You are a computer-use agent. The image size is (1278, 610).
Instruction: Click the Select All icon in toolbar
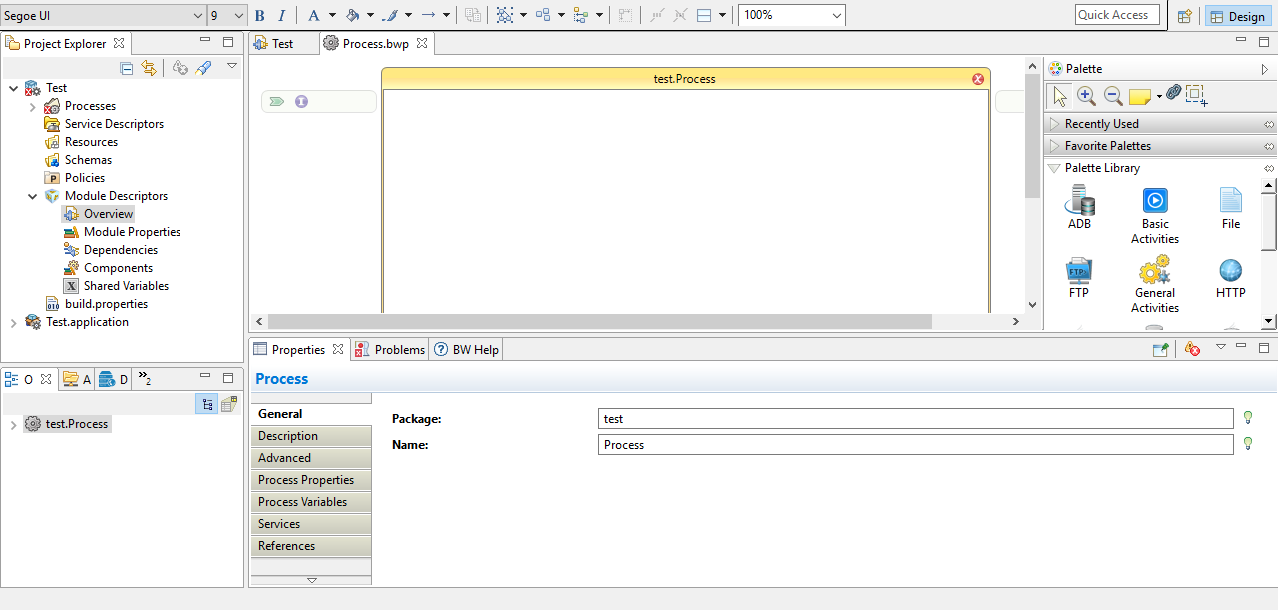click(505, 15)
